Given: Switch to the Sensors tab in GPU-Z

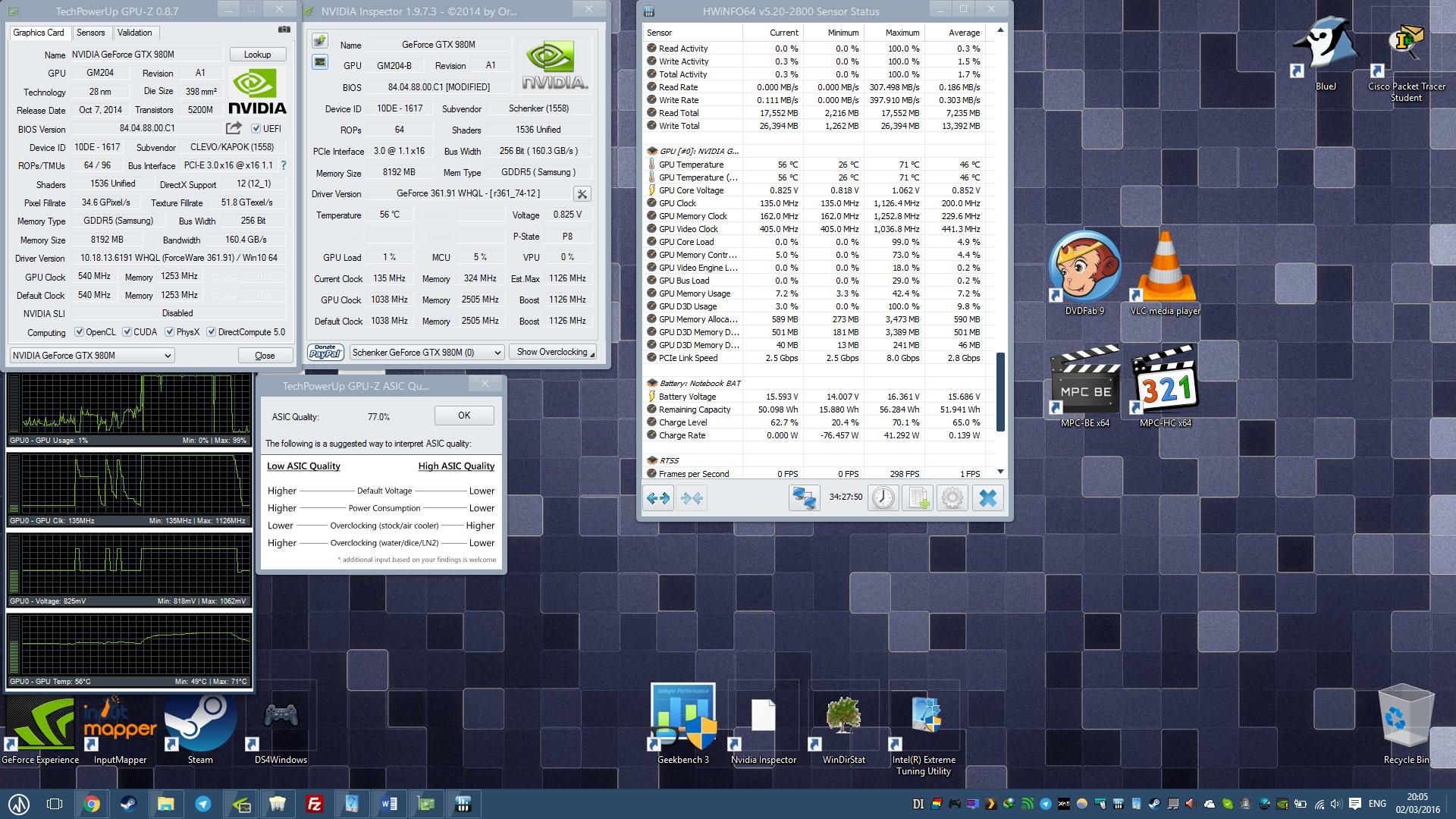Looking at the screenshot, I should [91, 33].
